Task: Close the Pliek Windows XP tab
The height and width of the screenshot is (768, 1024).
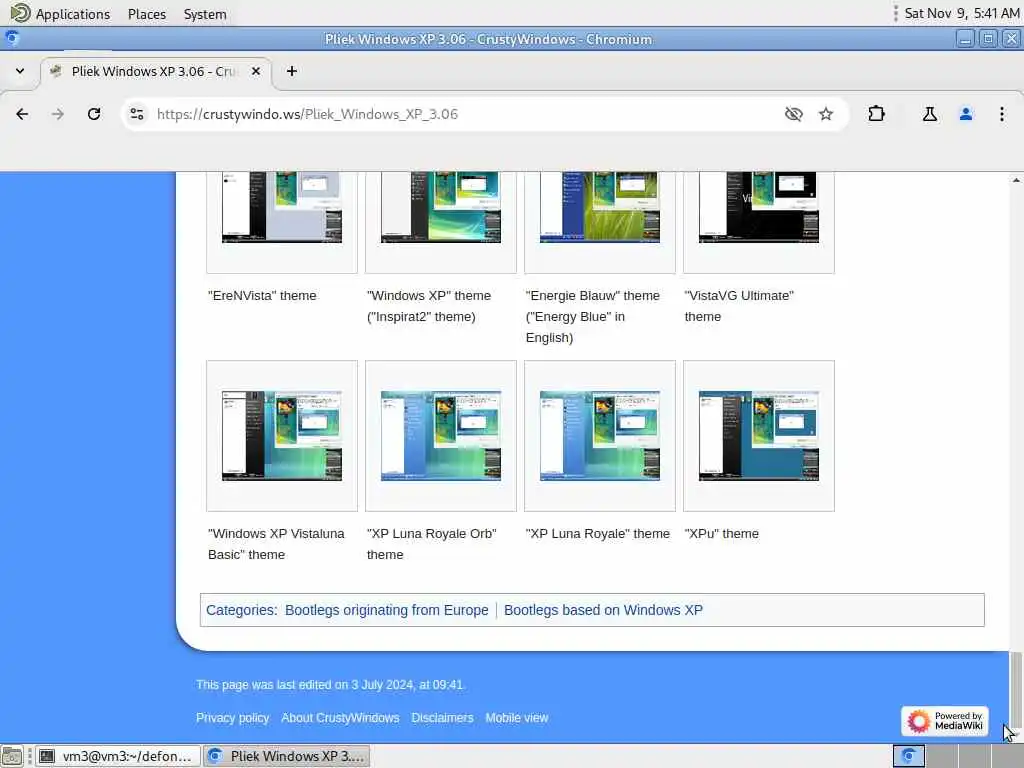Action: pos(256,71)
